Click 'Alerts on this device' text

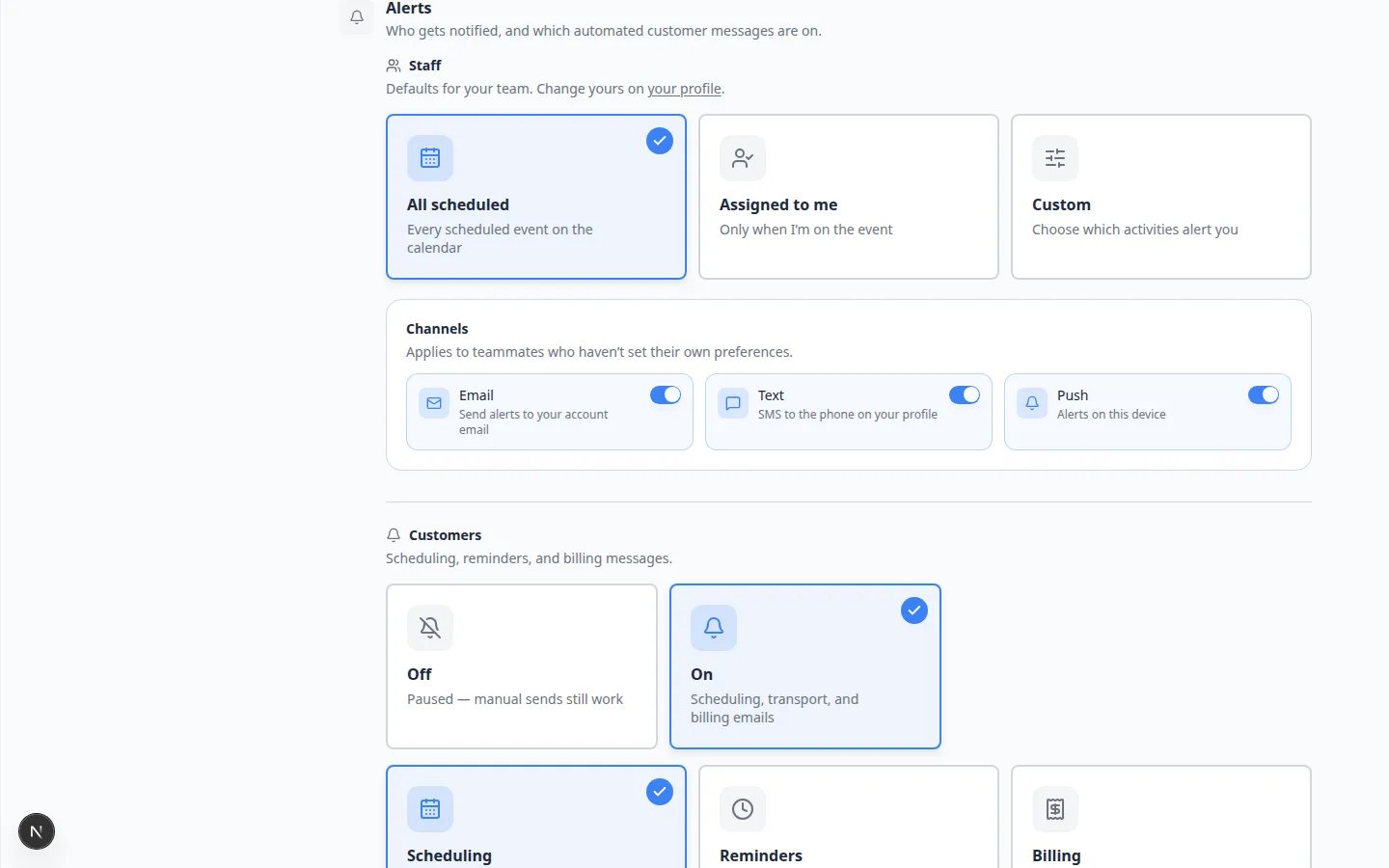[x=1111, y=415]
